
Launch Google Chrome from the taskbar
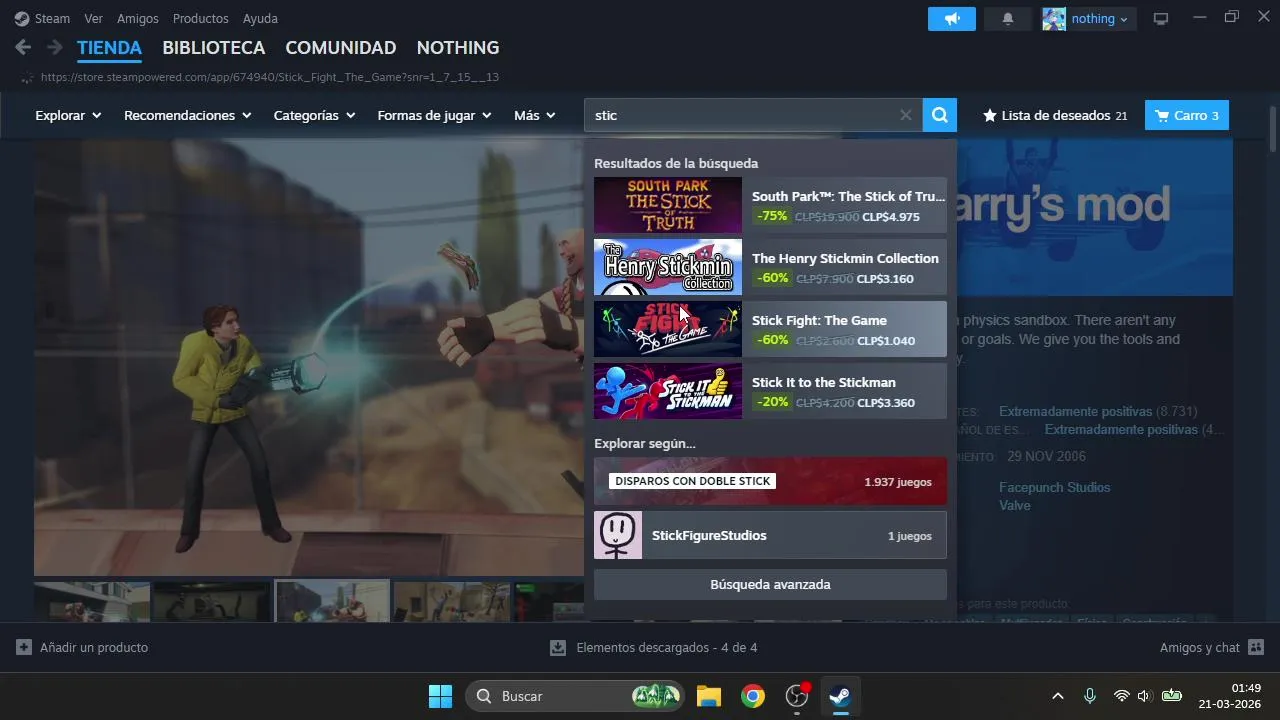(x=753, y=696)
